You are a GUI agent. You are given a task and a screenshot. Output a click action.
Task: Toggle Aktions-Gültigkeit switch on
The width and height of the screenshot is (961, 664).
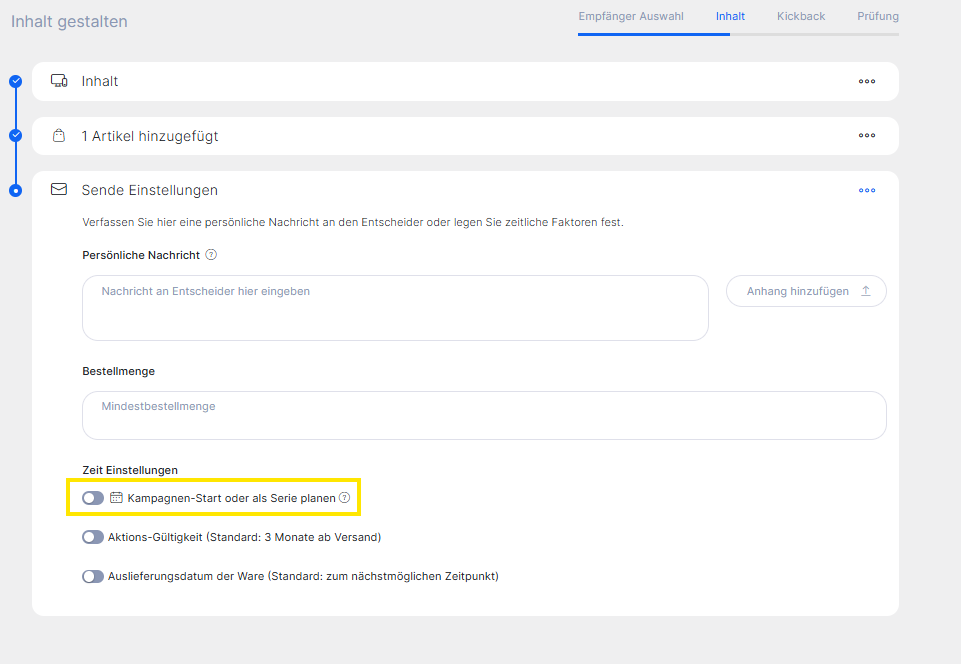tap(93, 537)
